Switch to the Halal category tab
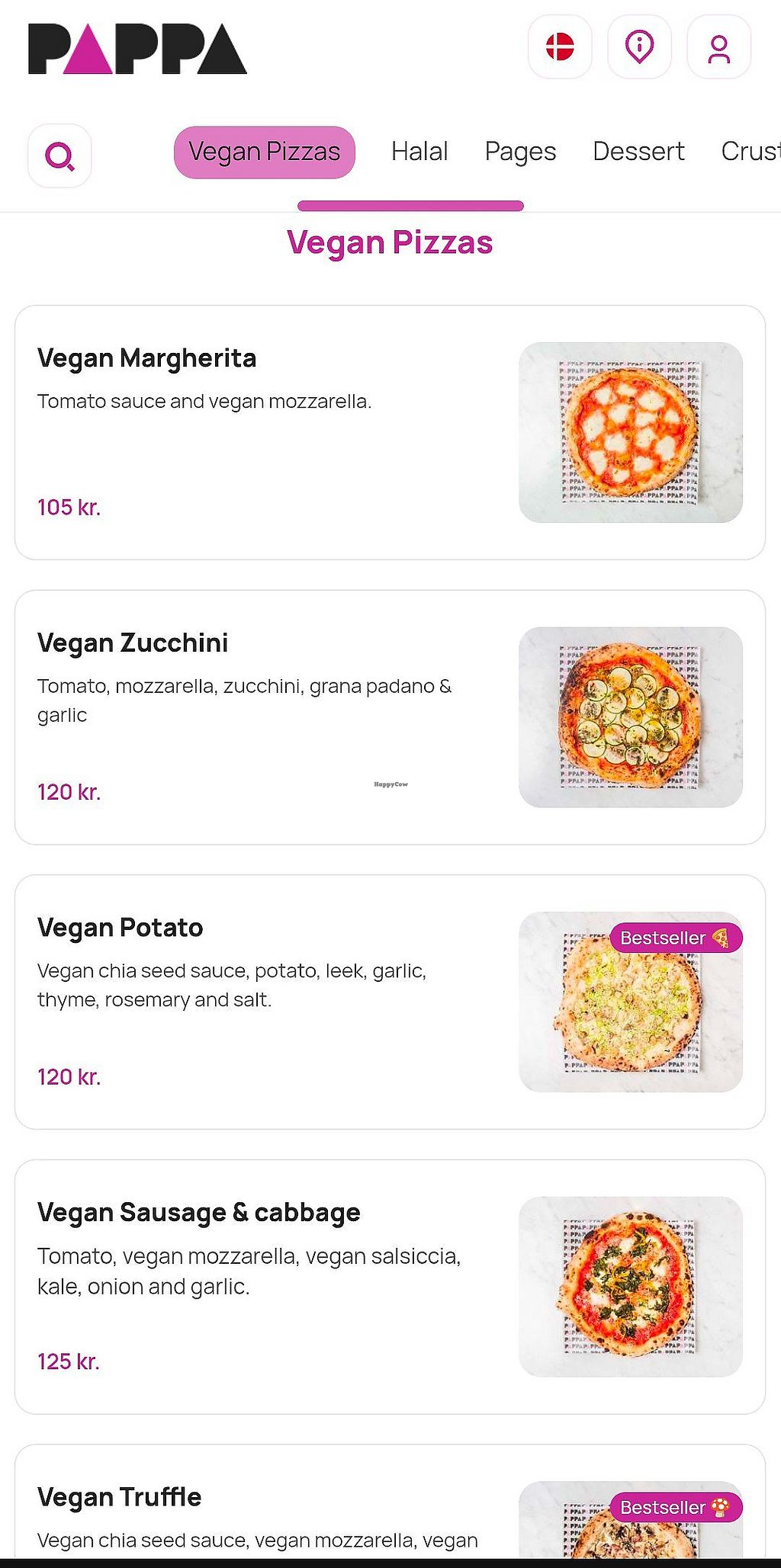Image resolution: width=781 pixels, height=1568 pixels. tap(419, 152)
